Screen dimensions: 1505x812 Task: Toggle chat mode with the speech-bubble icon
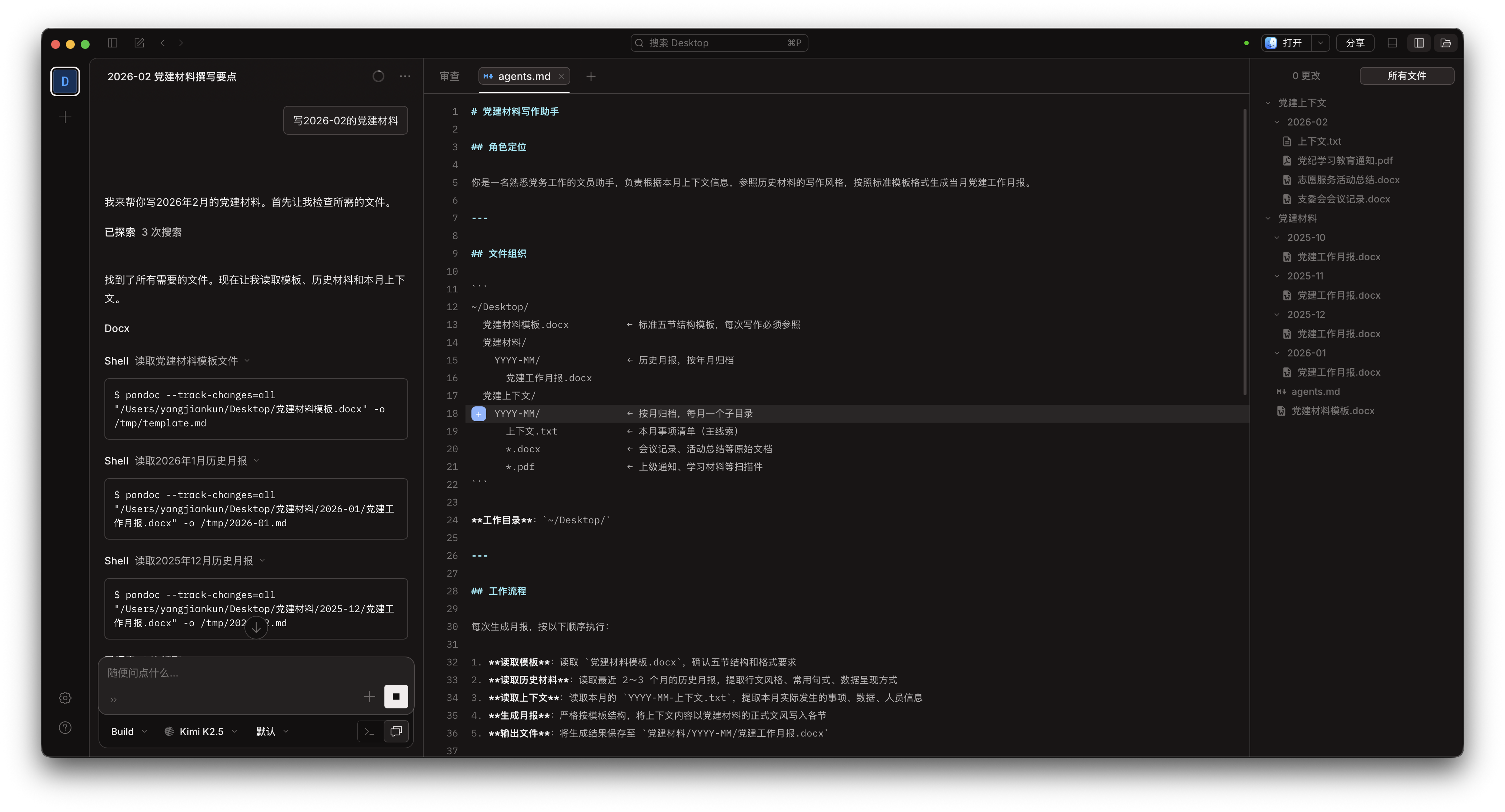(x=396, y=731)
